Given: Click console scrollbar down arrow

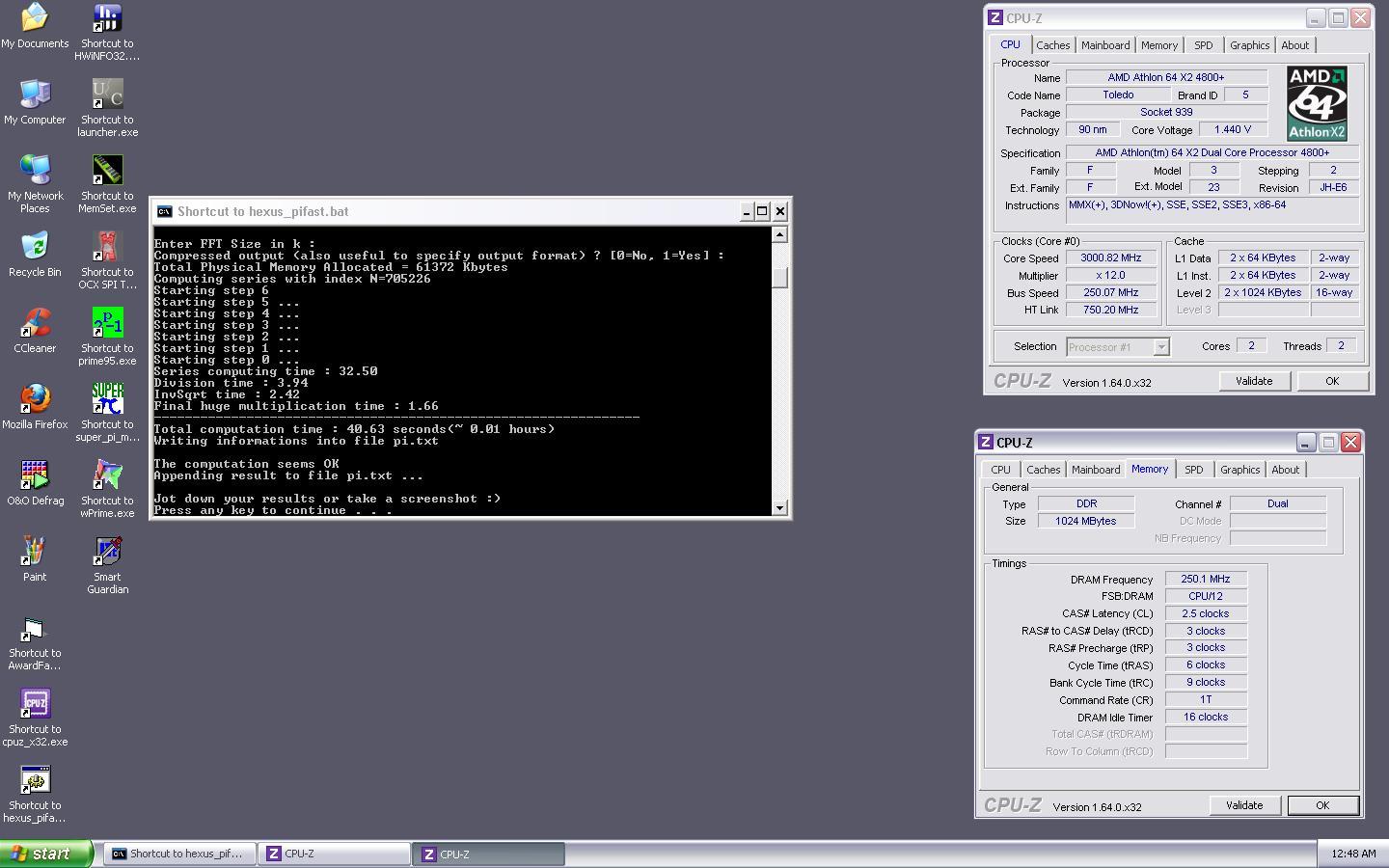Looking at the screenshot, I should [x=780, y=507].
